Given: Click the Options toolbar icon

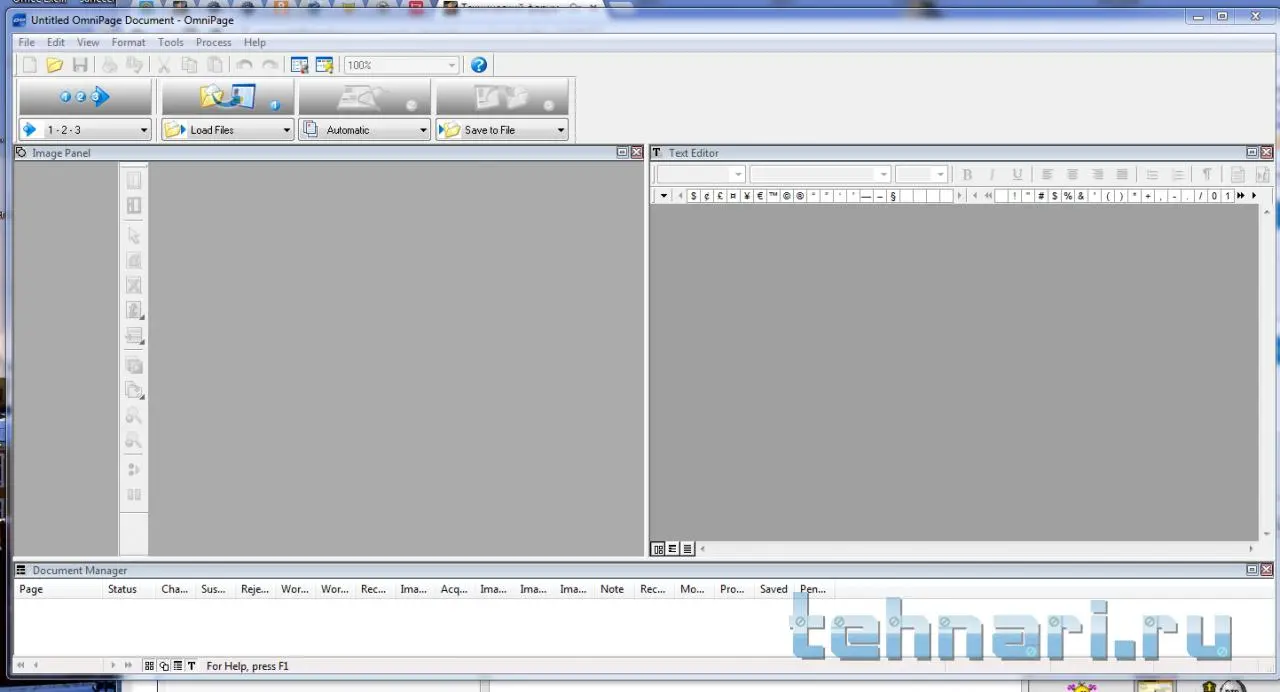Looking at the screenshot, I should click(299, 65).
